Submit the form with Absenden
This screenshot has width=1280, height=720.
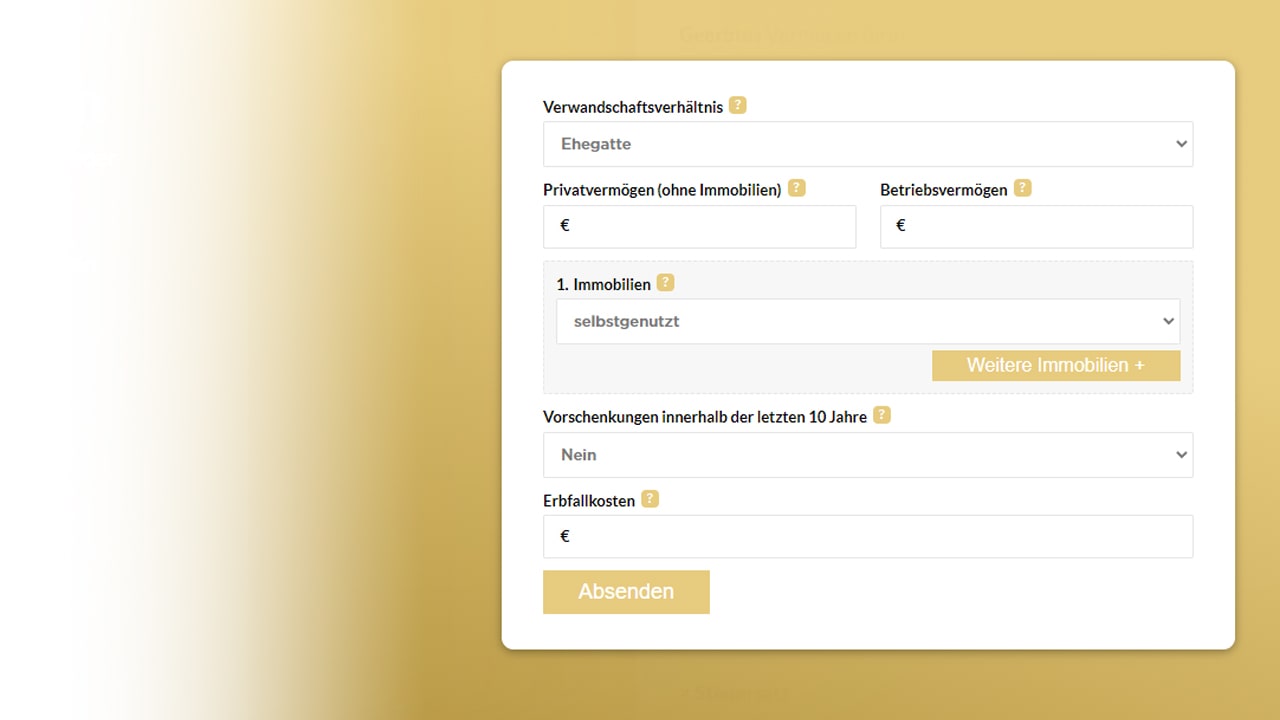[626, 592]
